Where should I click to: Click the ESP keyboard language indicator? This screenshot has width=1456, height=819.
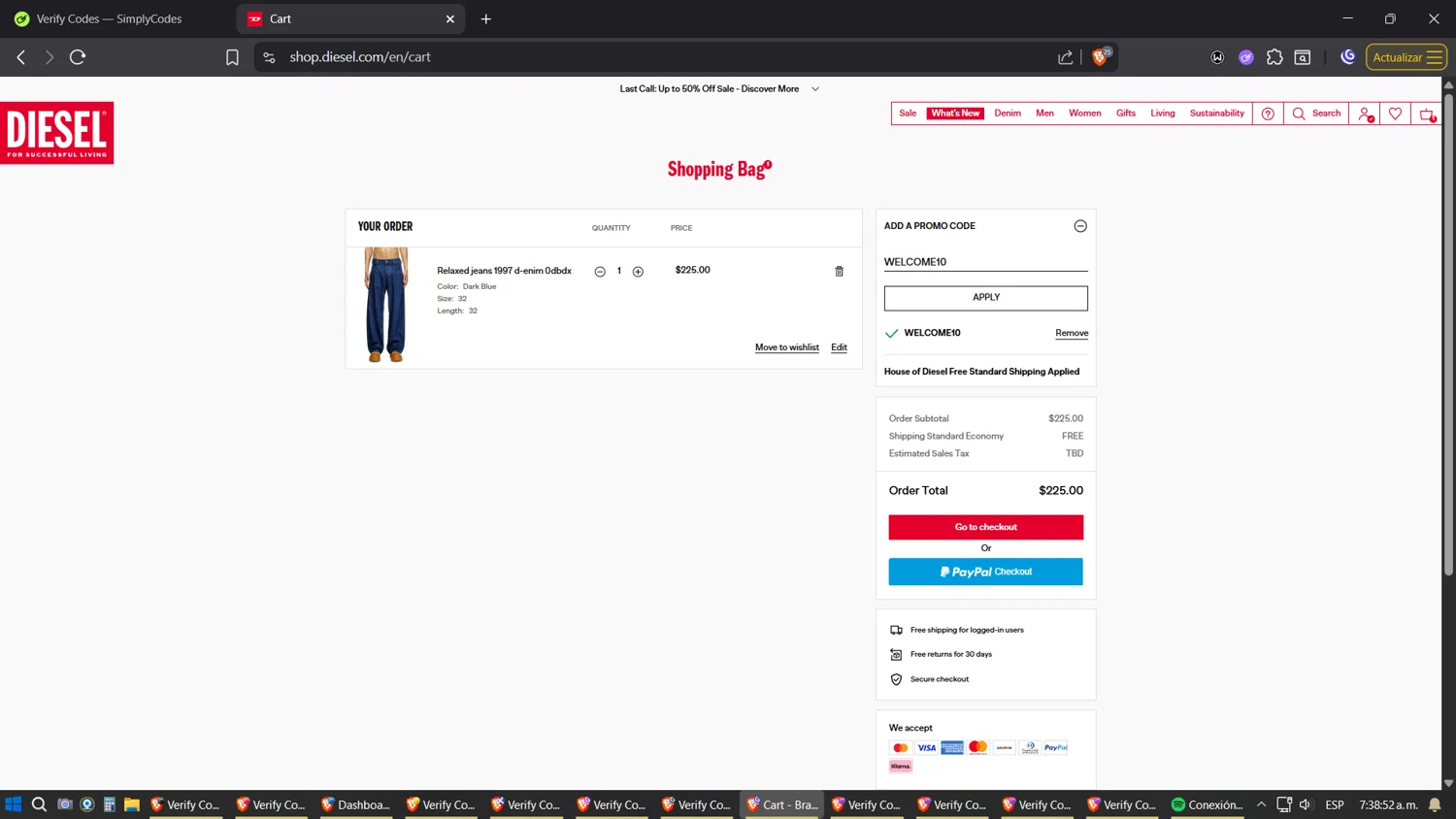[x=1335, y=804]
